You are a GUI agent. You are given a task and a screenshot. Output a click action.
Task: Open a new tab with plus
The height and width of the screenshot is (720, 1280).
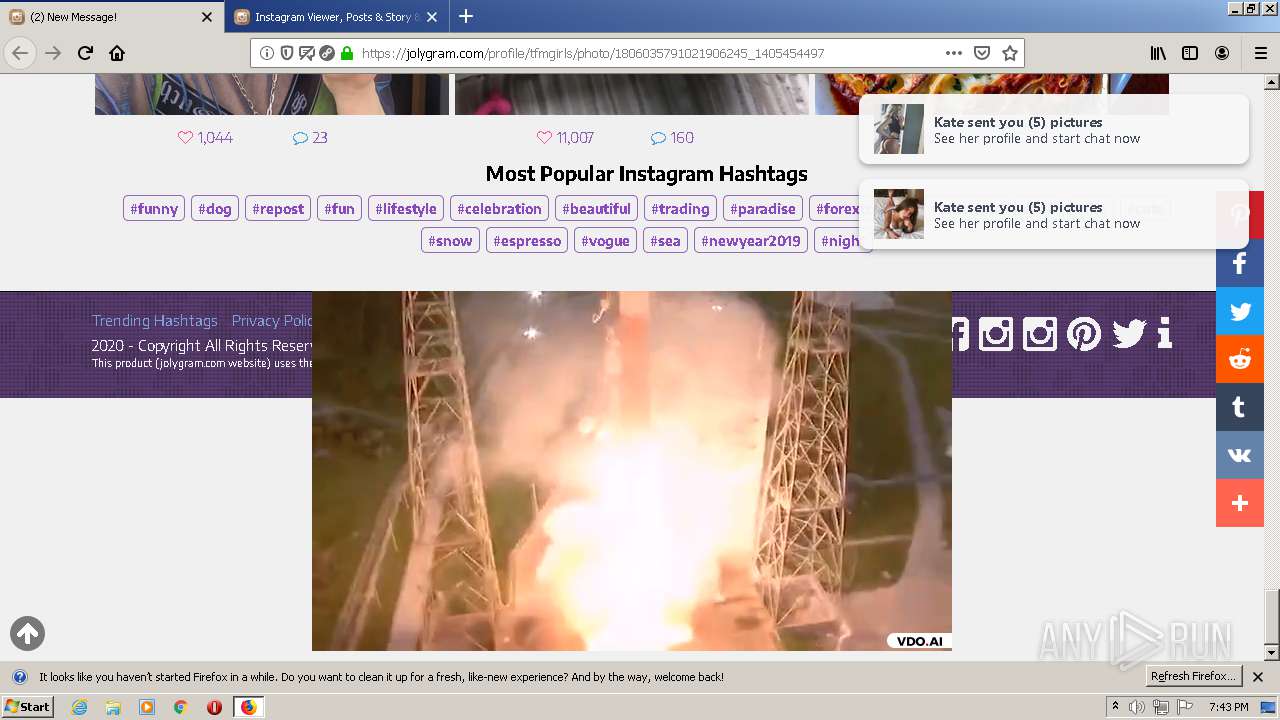466,16
